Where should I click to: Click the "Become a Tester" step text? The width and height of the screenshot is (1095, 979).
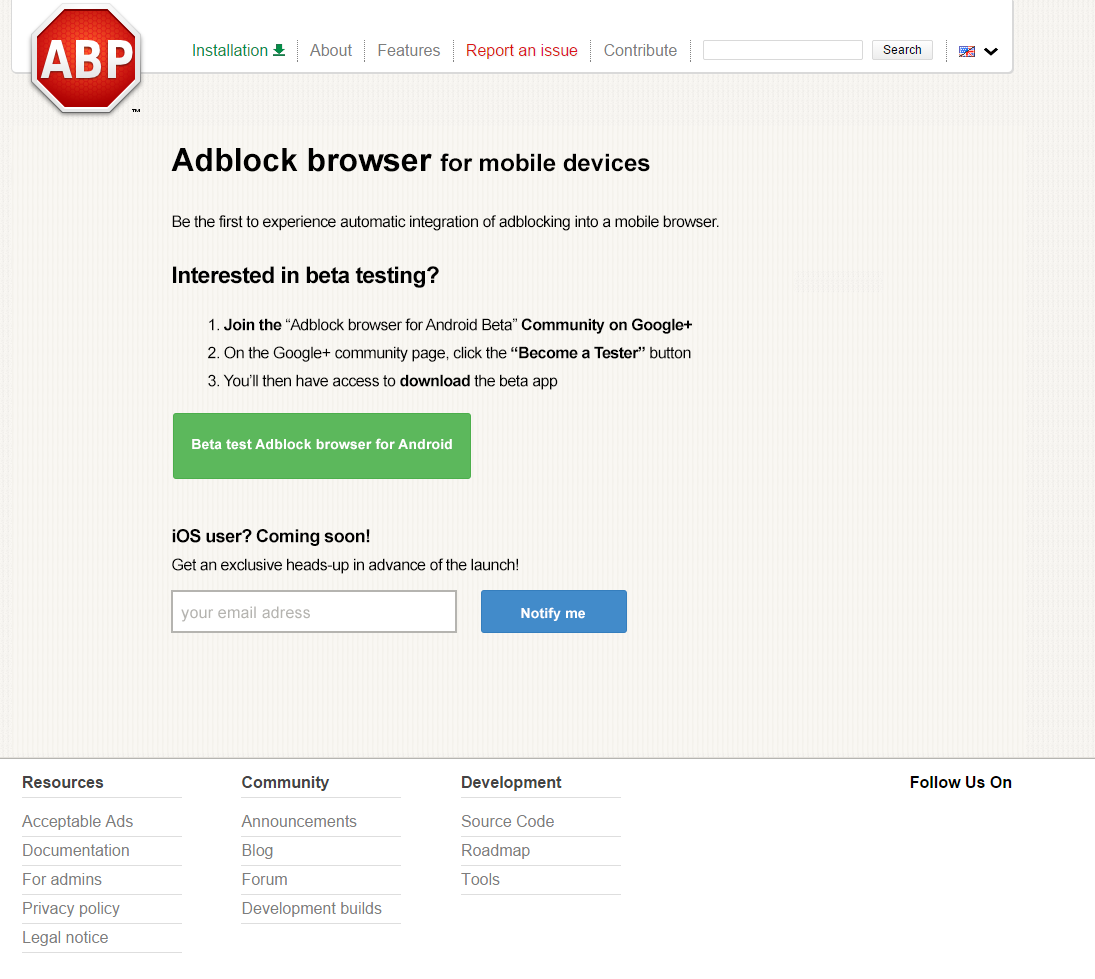(x=578, y=353)
